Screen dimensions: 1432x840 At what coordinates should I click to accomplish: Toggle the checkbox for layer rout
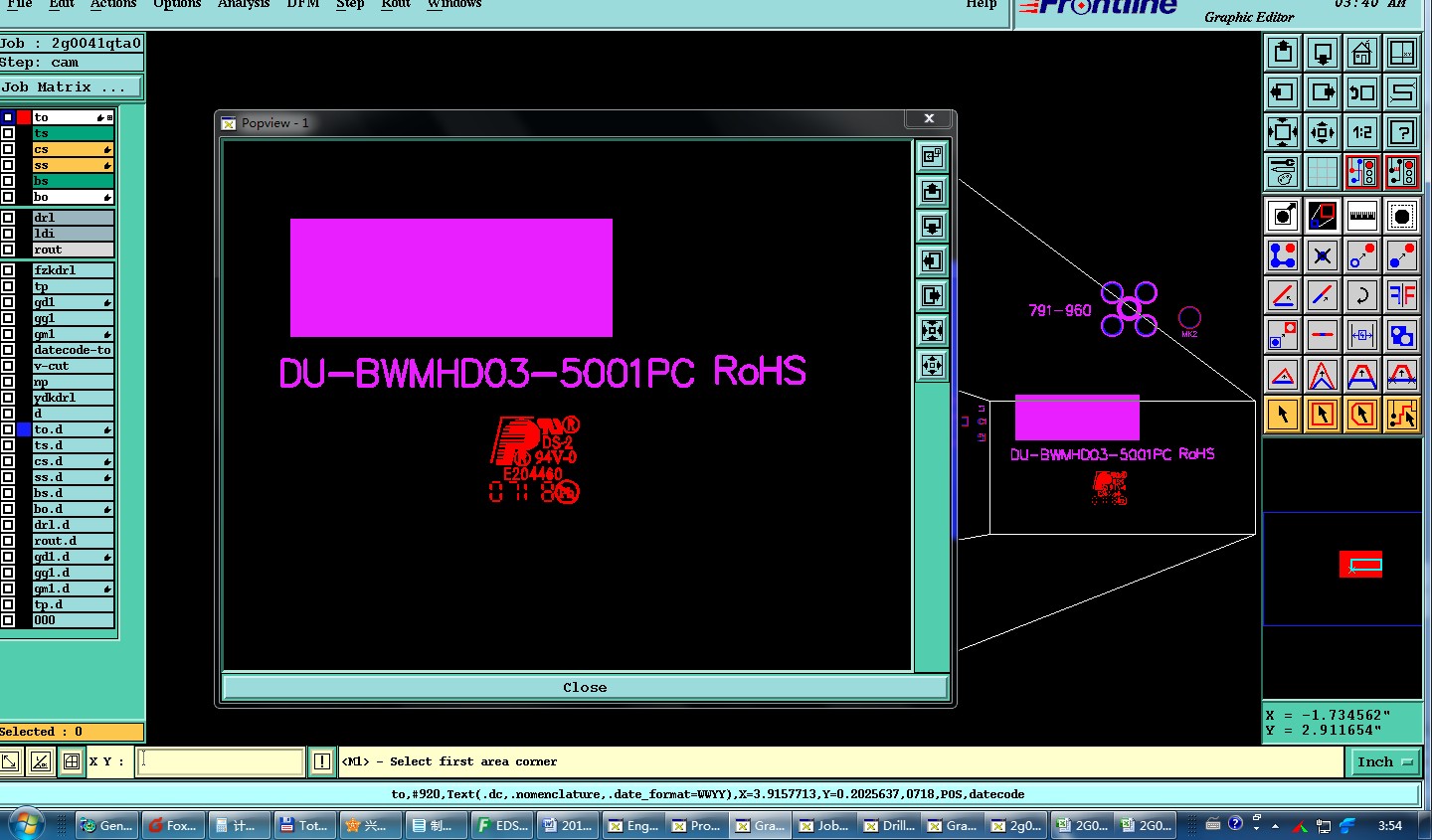(x=8, y=250)
